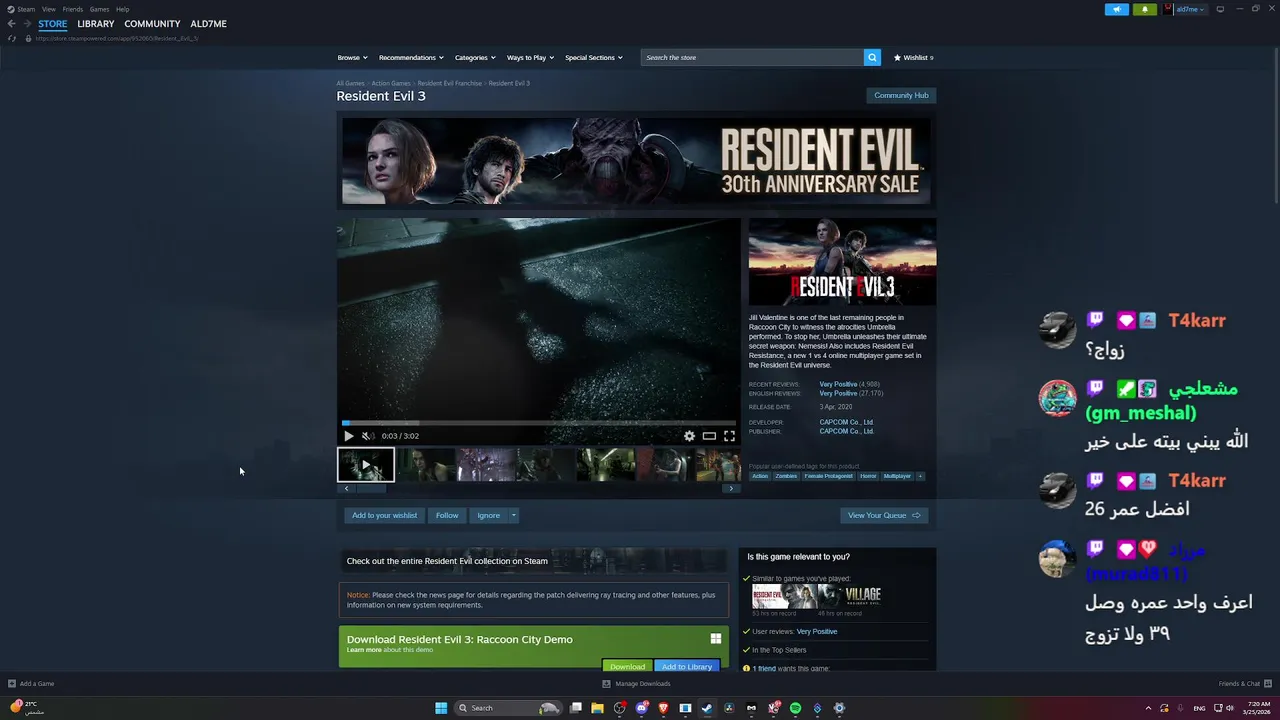Unmute the trailer audio

[x=367, y=436]
